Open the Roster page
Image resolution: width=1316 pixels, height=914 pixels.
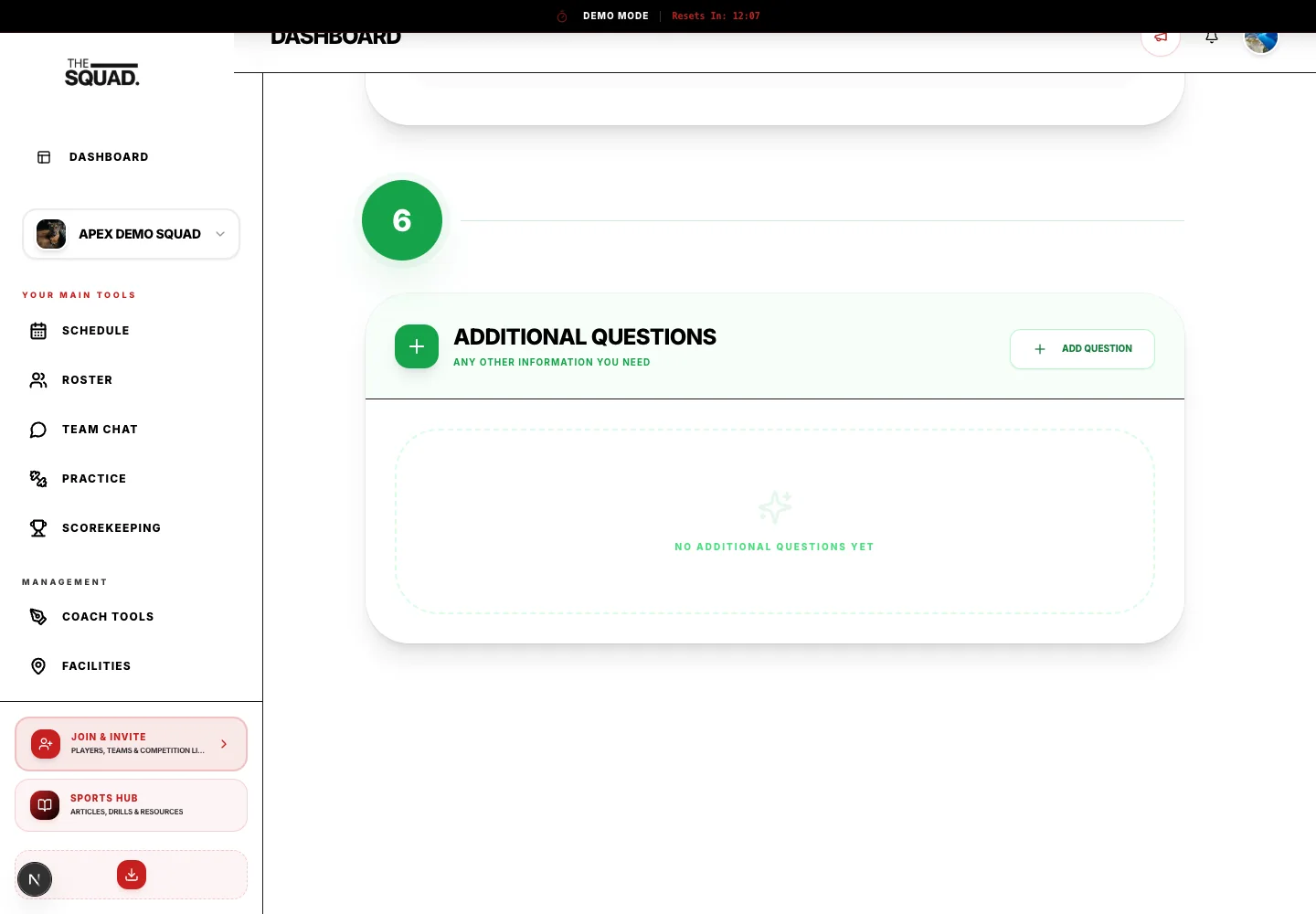87,380
